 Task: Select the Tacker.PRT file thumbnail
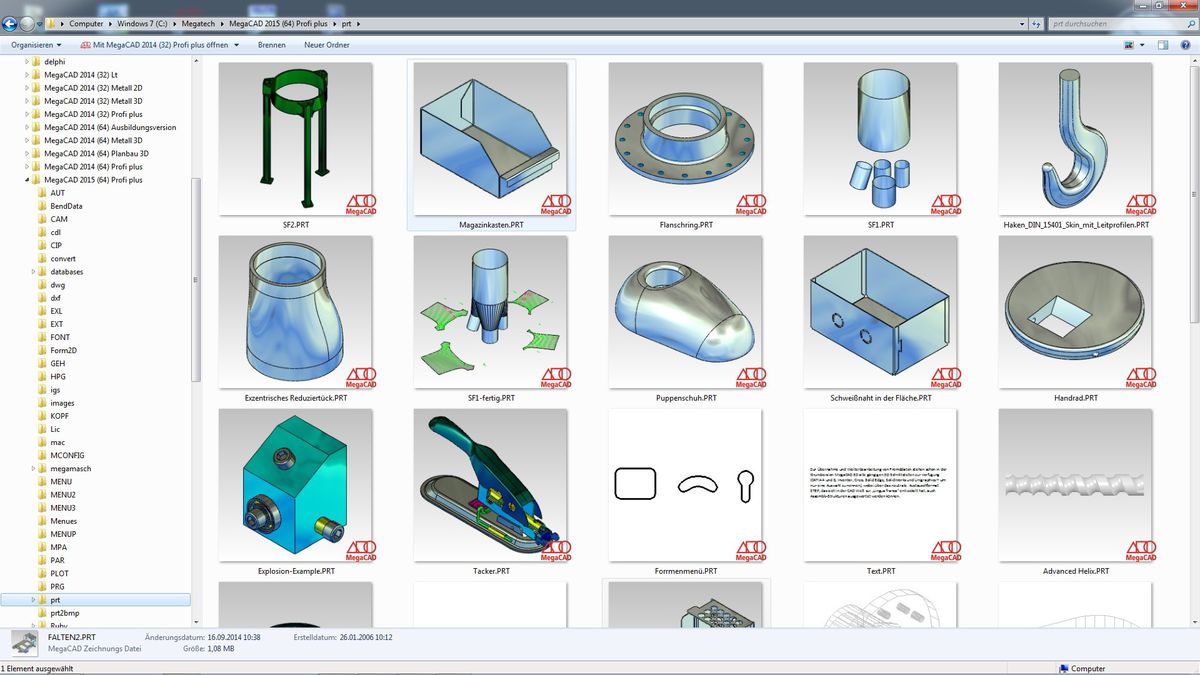pyautogui.click(x=490, y=485)
